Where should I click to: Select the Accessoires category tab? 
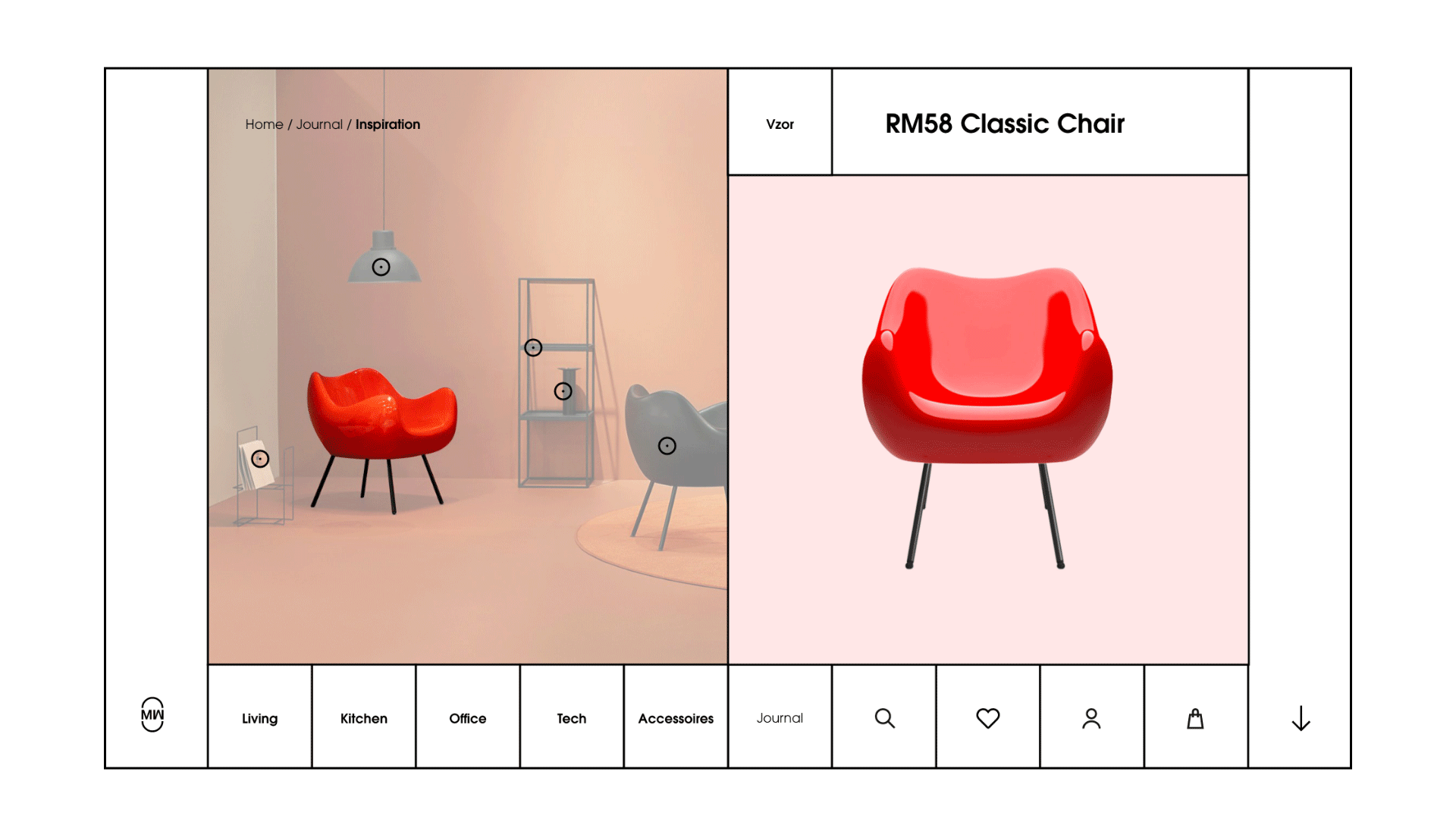675,717
